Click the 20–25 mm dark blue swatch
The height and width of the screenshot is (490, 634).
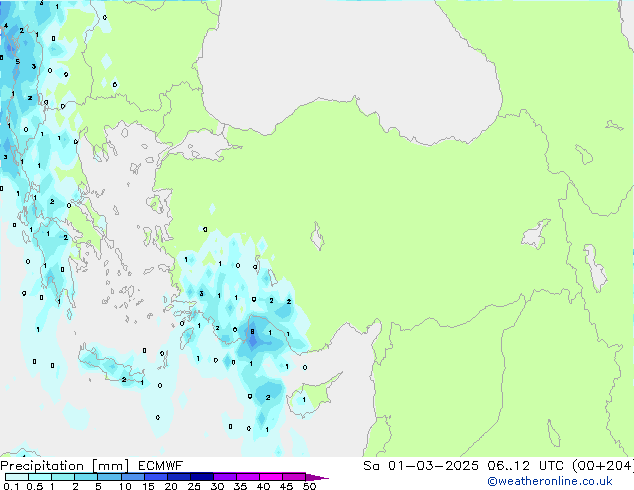[178, 477]
